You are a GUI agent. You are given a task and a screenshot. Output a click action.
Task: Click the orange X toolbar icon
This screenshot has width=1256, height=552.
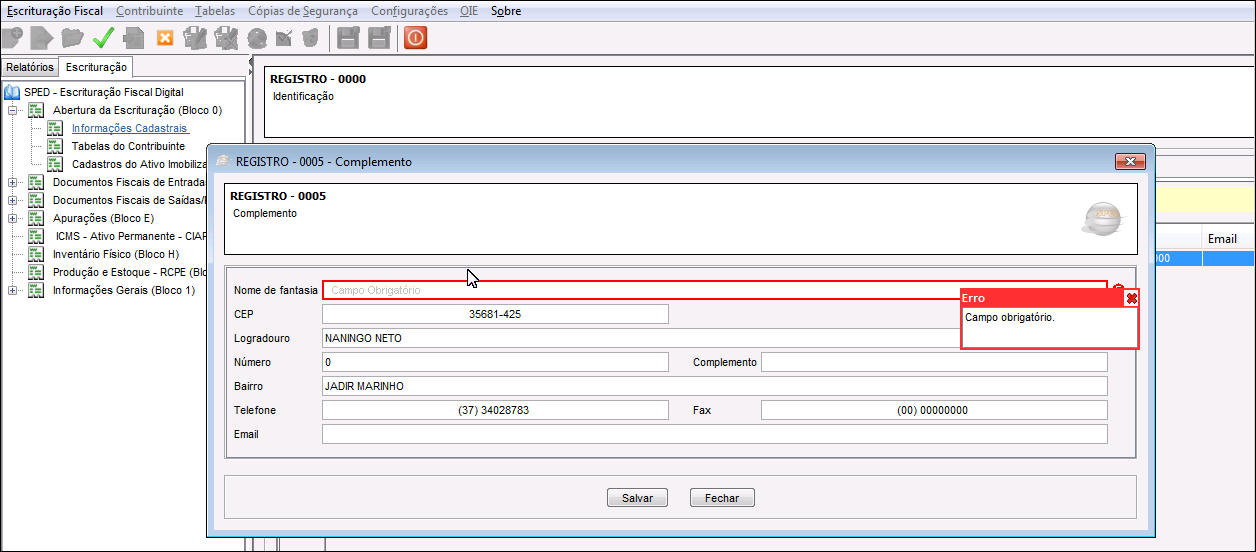coord(165,38)
